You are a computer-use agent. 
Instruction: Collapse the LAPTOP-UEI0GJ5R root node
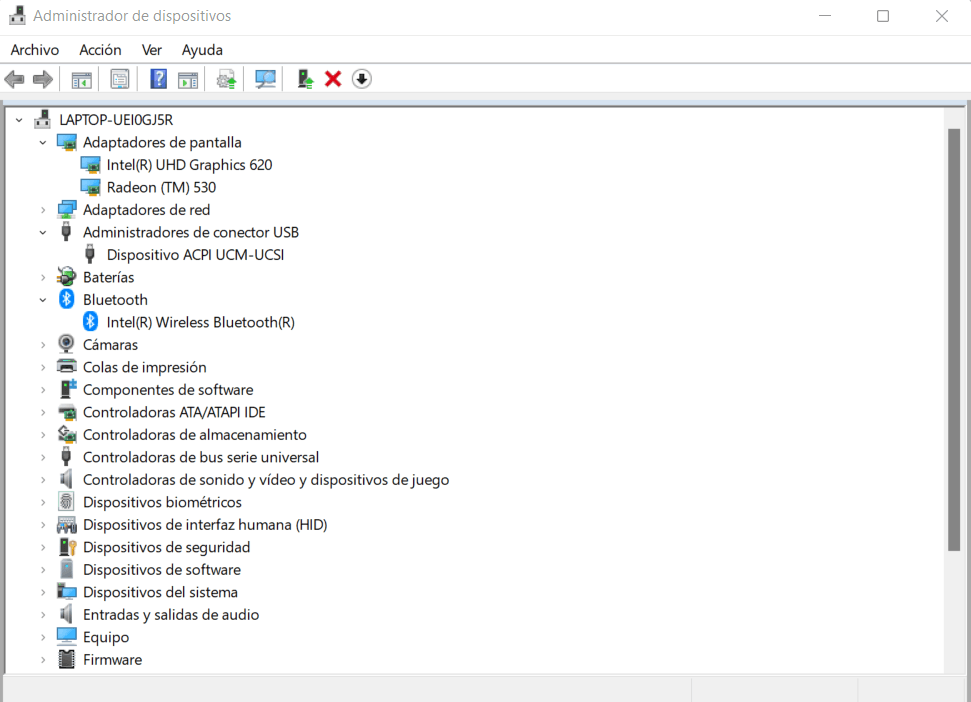[x=19, y=120]
